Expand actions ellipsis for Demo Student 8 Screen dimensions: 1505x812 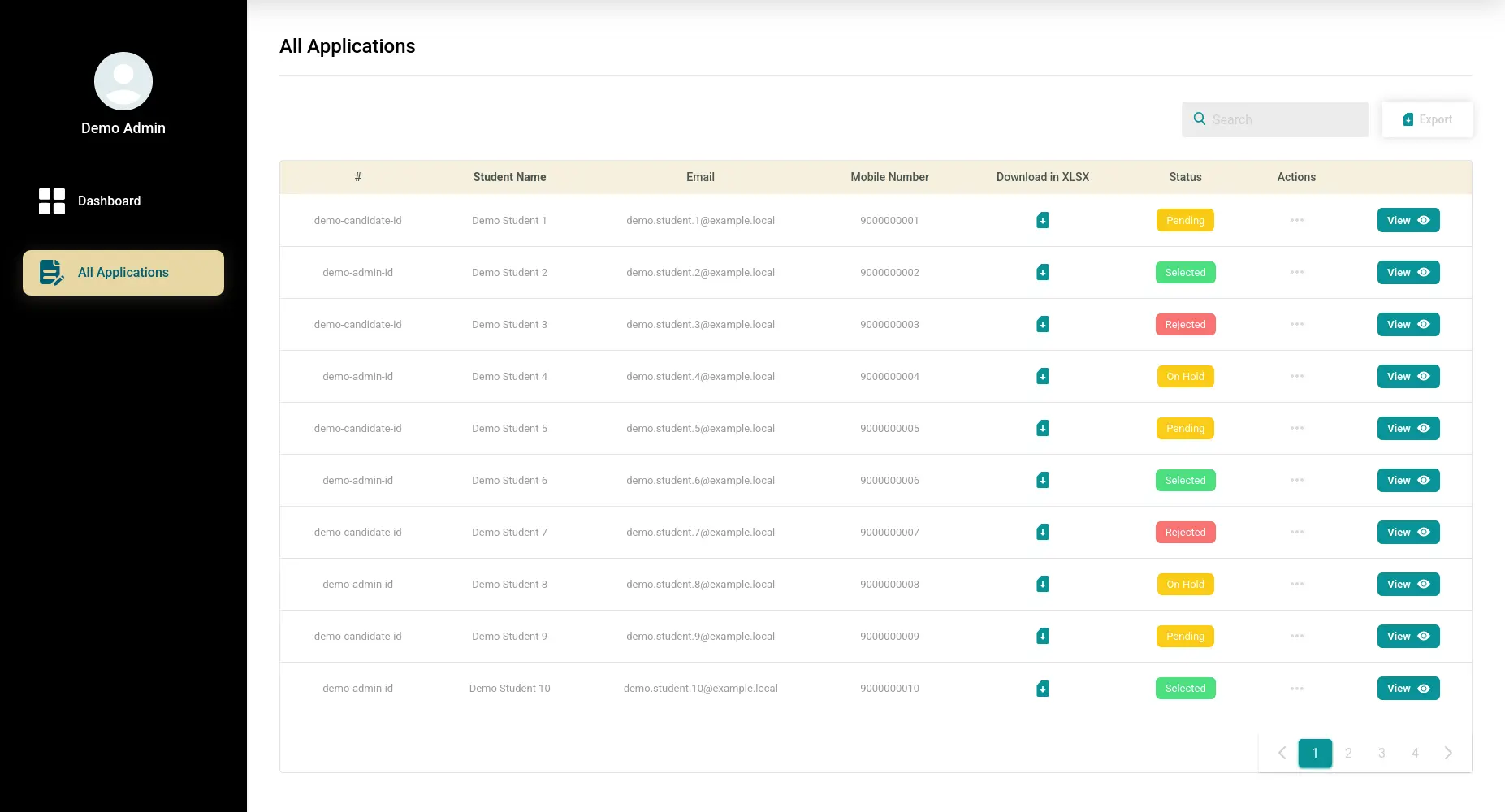(x=1296, y=584)
